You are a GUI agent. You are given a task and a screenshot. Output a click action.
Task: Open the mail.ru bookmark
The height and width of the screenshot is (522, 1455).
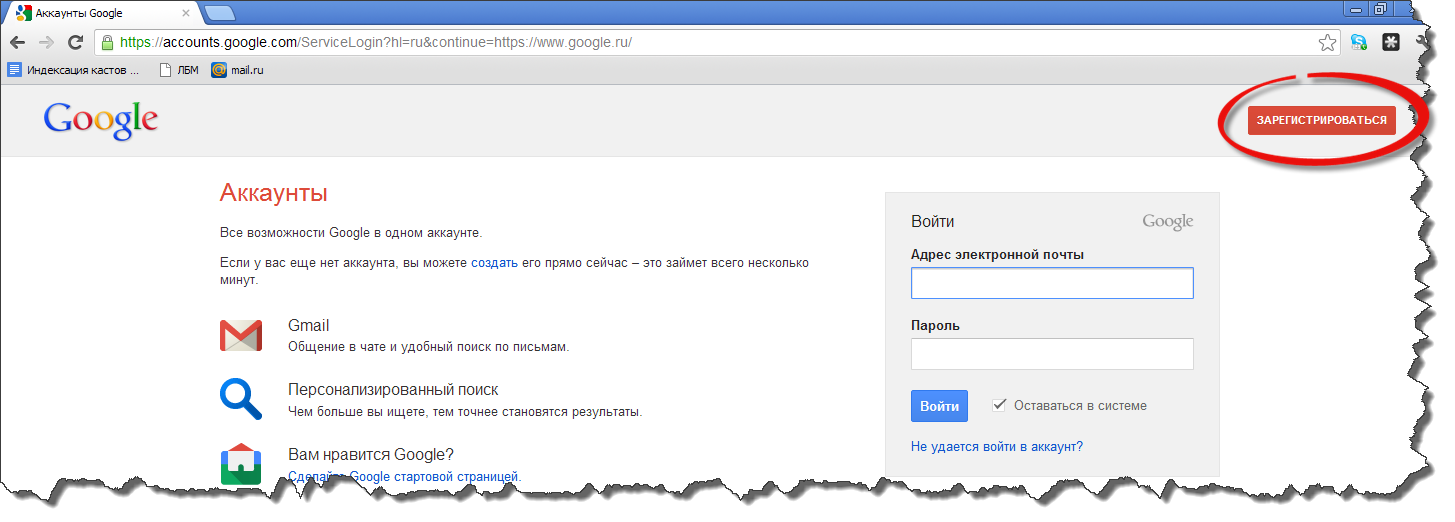[237, 70]
